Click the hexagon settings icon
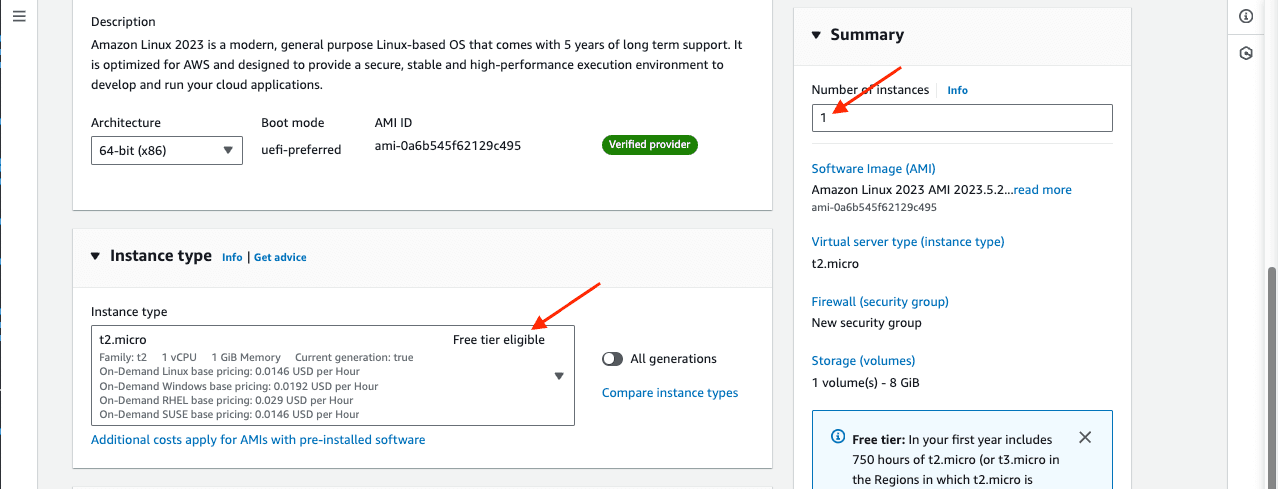Viewport: 1278px width, 489px height. (x=1246, y=53)
